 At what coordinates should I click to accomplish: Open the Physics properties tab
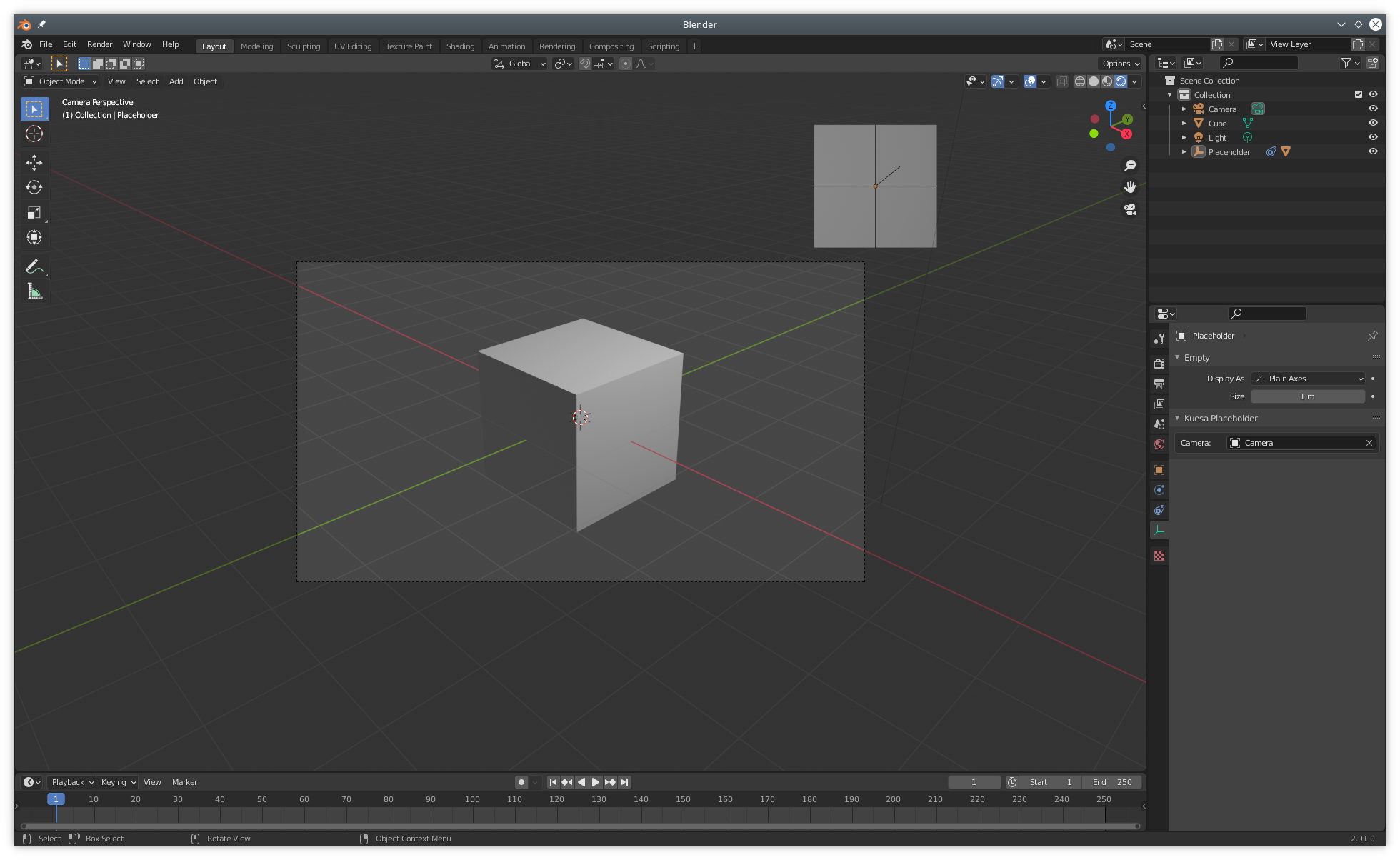1159,490
